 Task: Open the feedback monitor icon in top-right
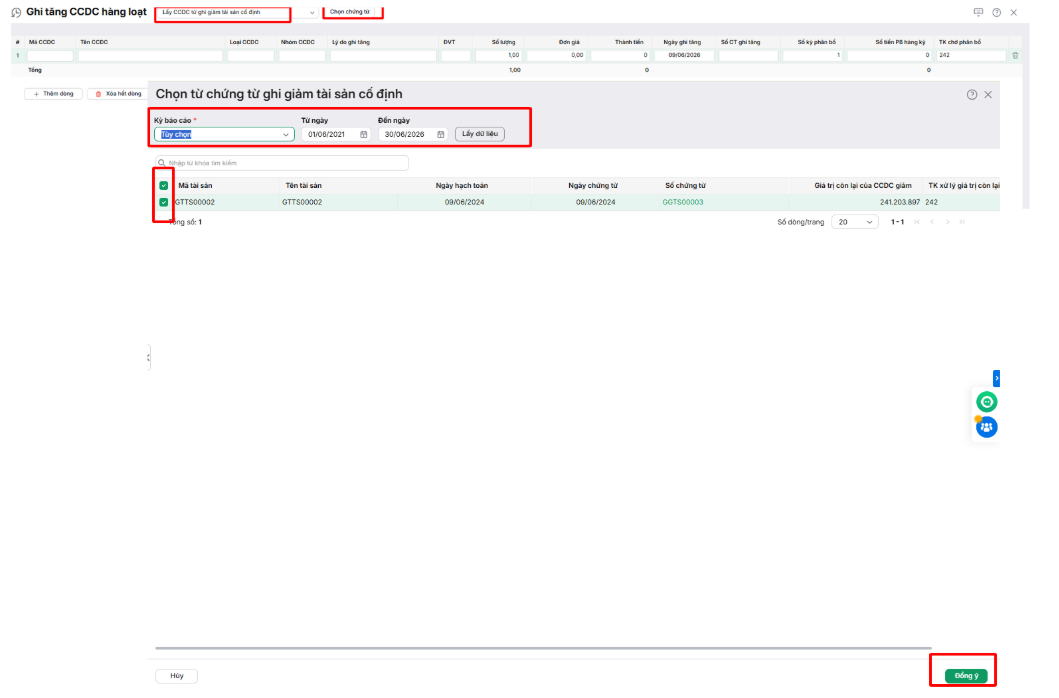(978, 12)
